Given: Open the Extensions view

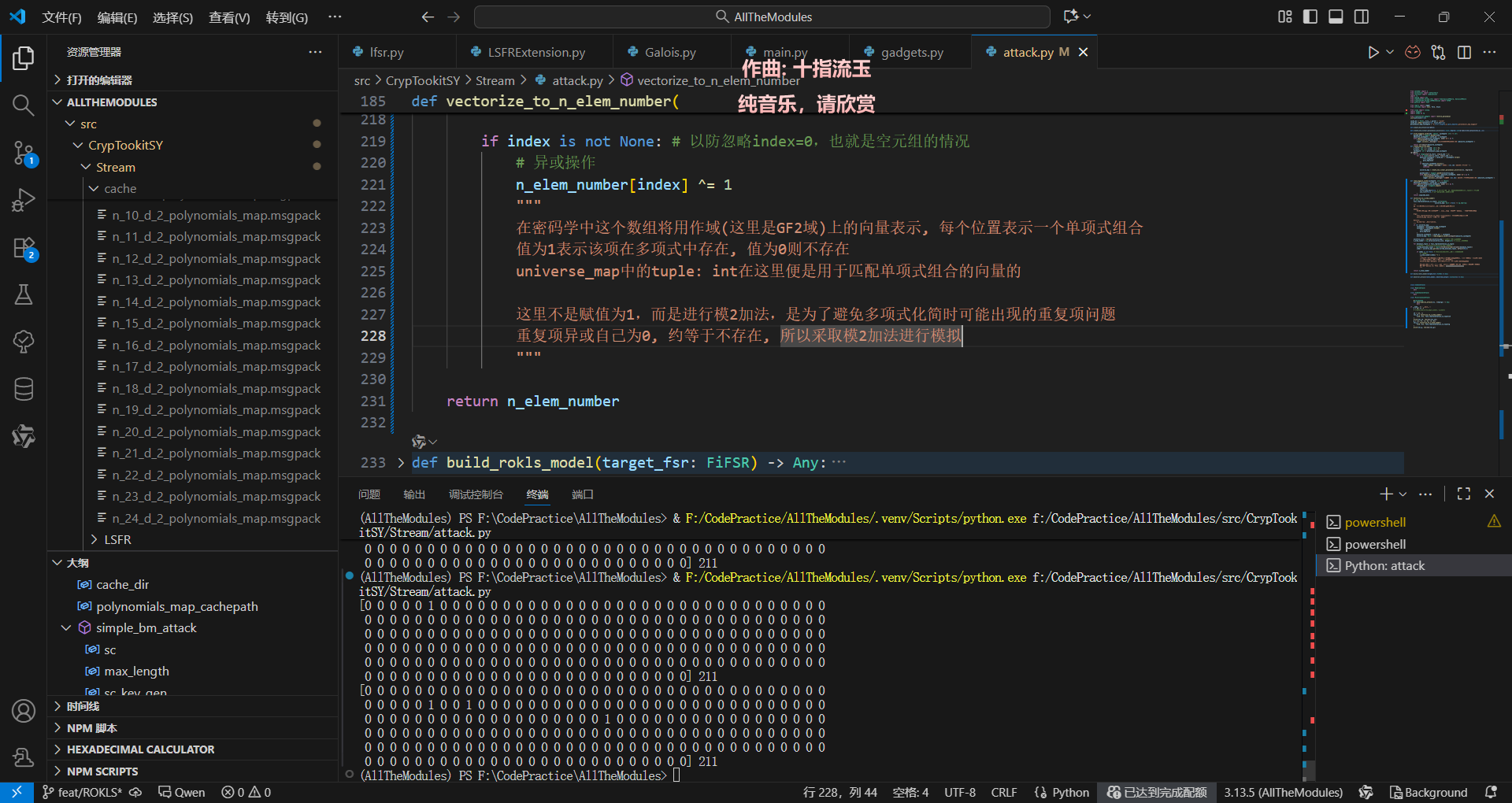Looking at the screenshot, I should [23, 248].
